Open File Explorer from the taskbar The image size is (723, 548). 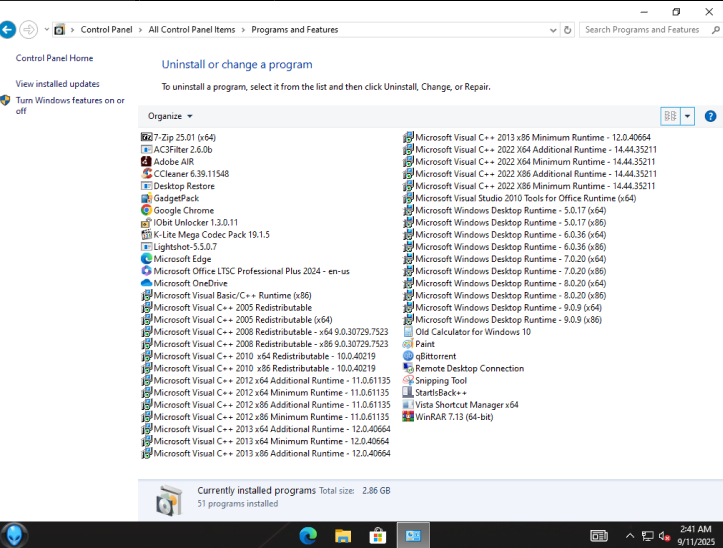point(342,536)
